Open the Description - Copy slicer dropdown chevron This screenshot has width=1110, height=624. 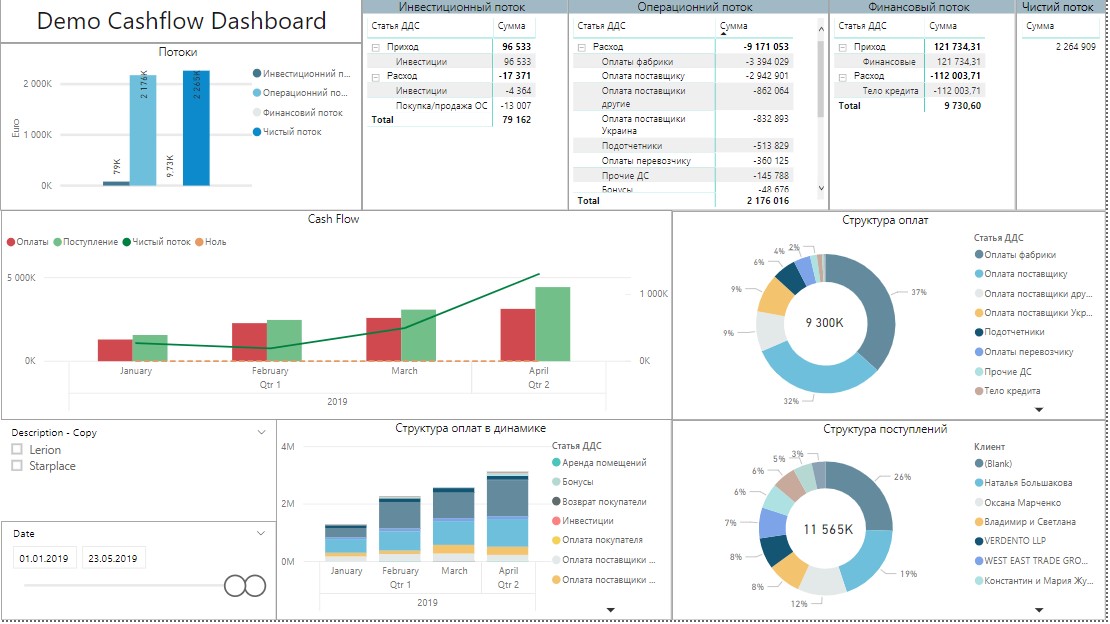261,432
